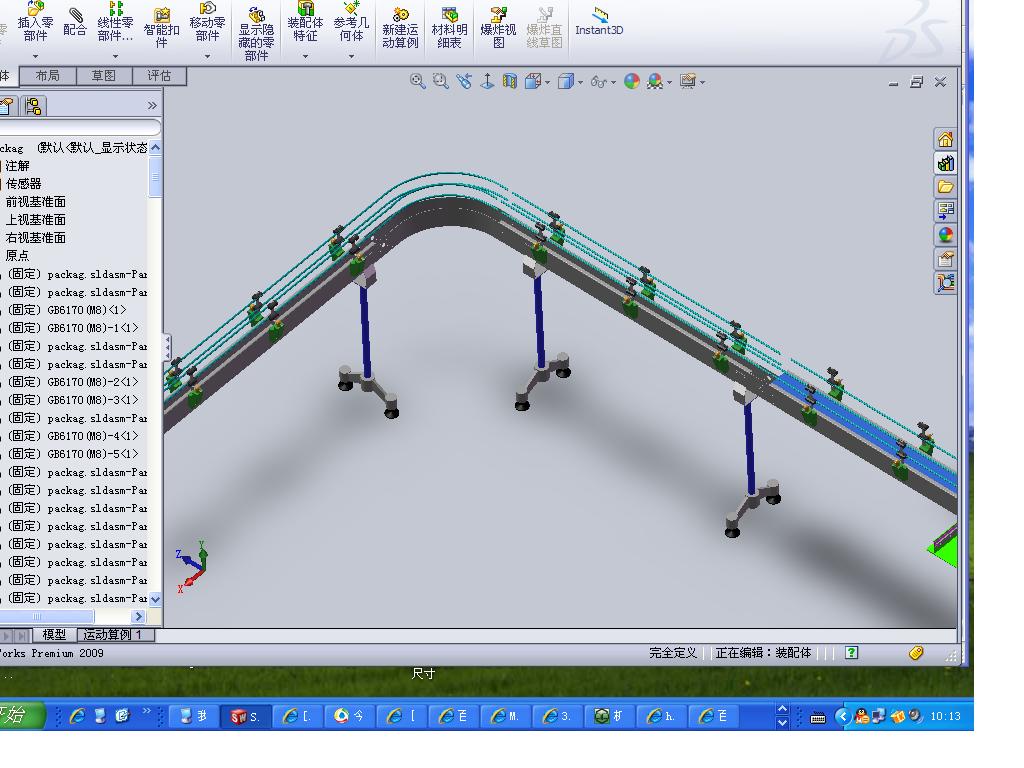Click the Previous View icon
The width and height of the screenshot is (1024, 768).
point(464,82)
